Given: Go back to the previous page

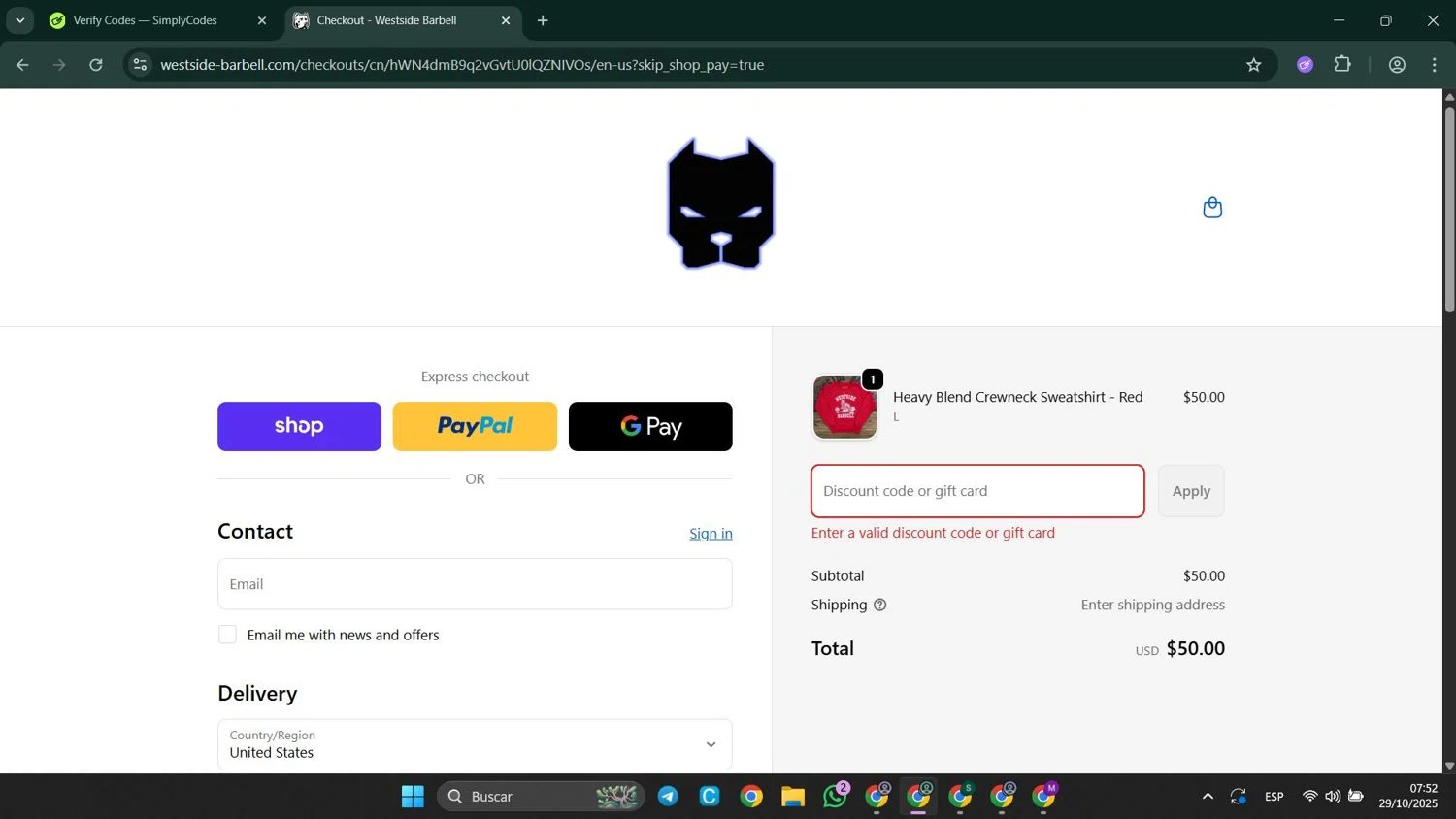Looking at the screenshot, I should (22, 65).
